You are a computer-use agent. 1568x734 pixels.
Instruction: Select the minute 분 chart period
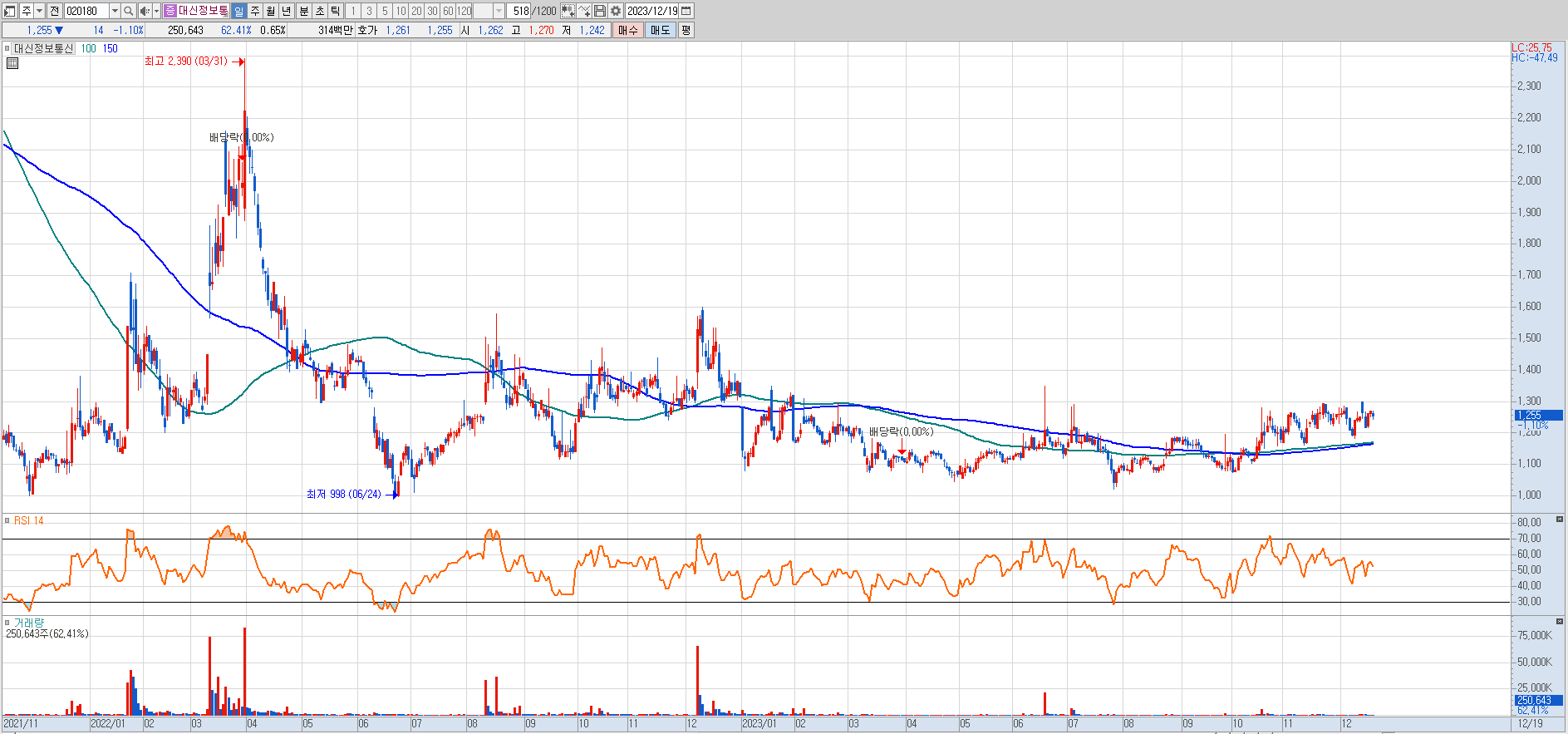(303, 11)
